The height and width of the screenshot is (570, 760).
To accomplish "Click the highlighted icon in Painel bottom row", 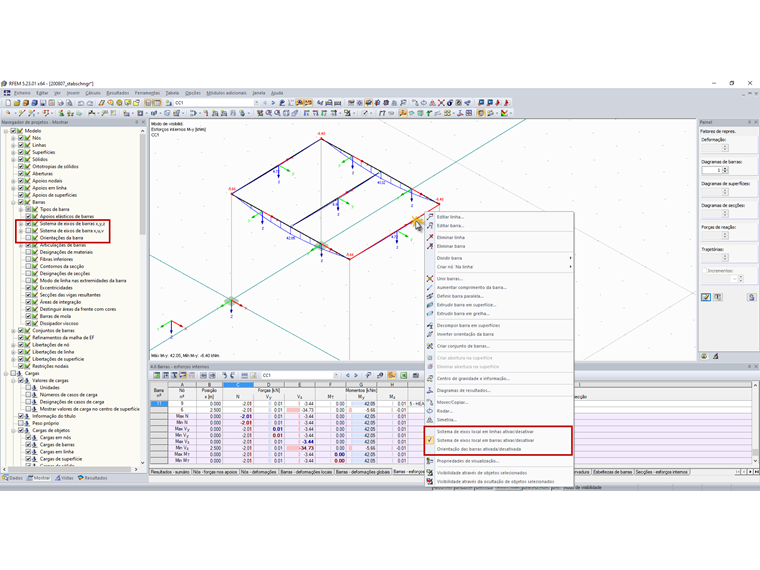I will [x=706, y=297].
